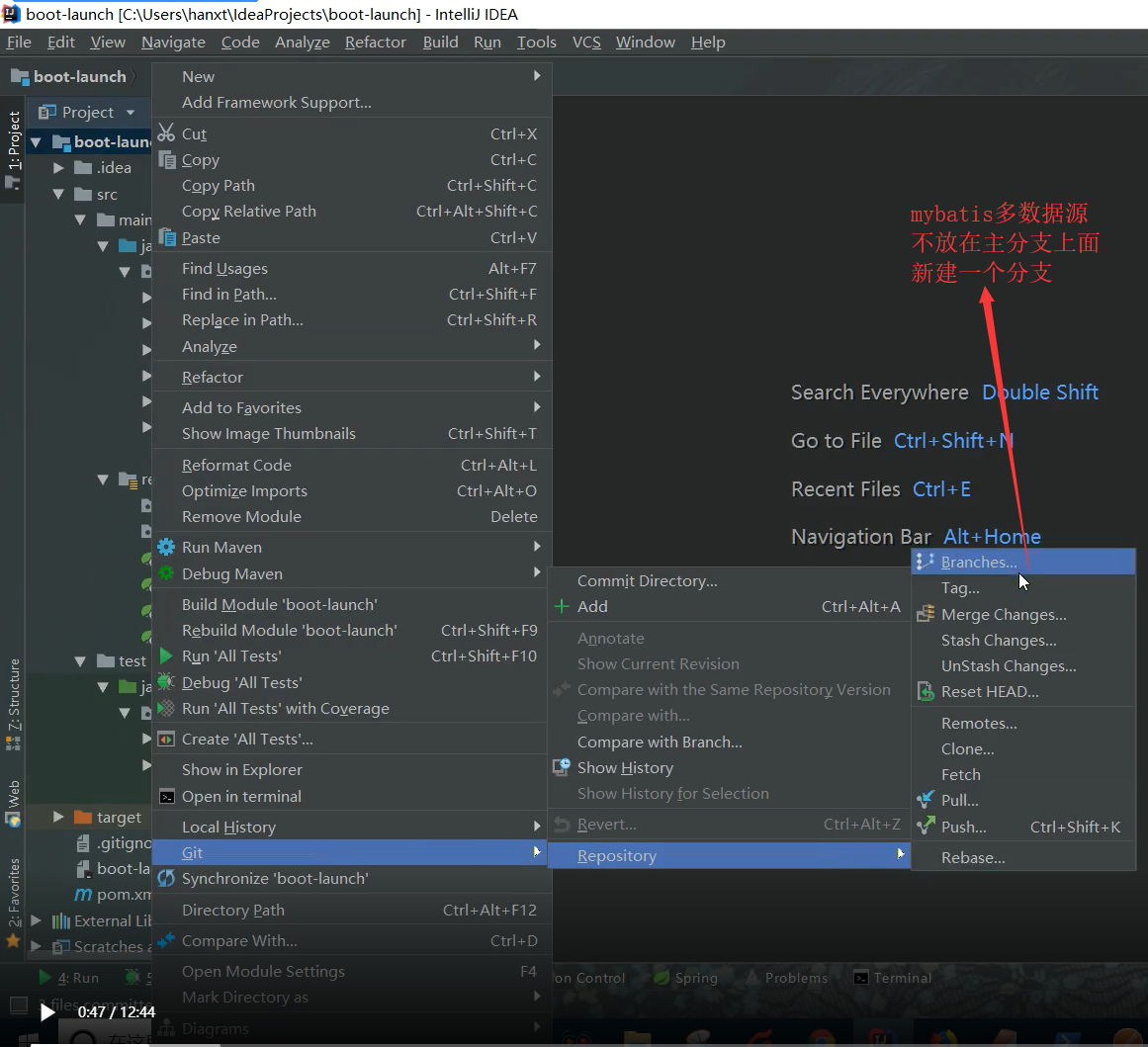The image size is (1148, 1047).
Task: Click the Compare With arrows icon
Action: pyautogui.click(x=166, y=940)
